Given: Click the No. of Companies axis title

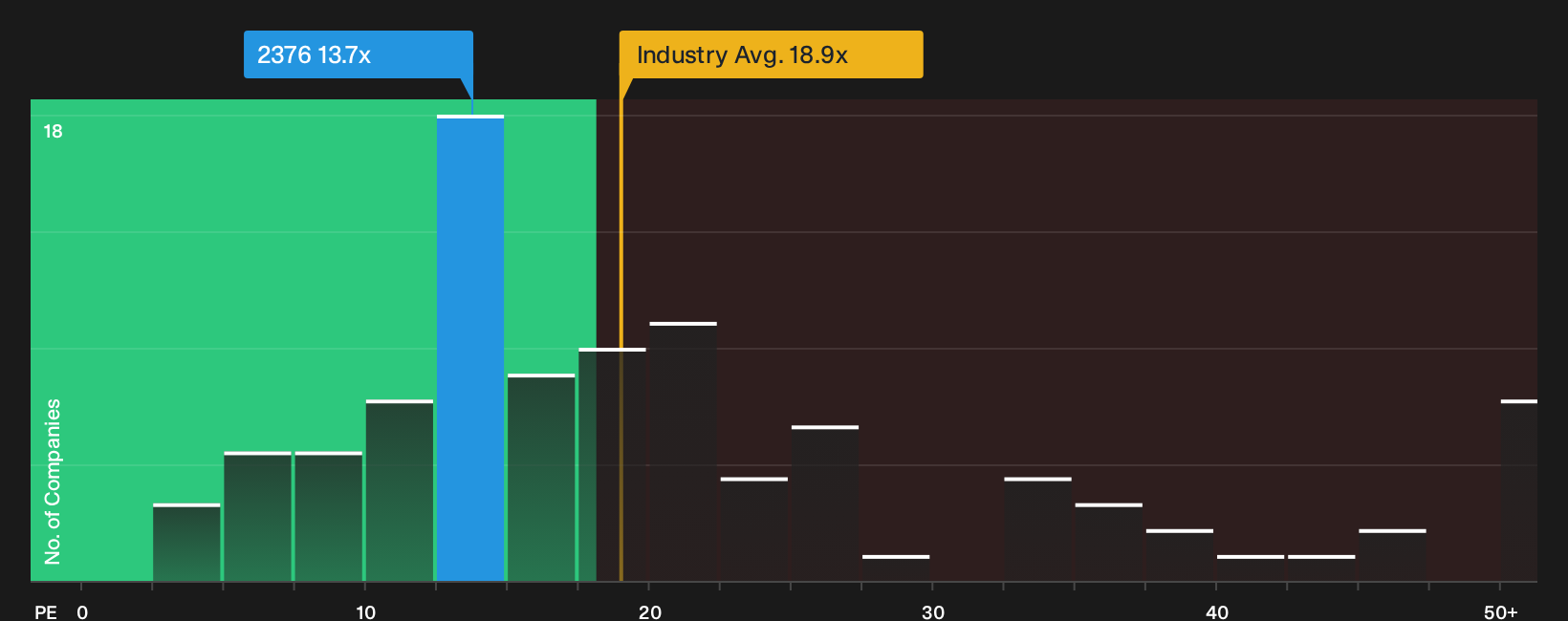Looking at the screenshot, I should (53, 481).
